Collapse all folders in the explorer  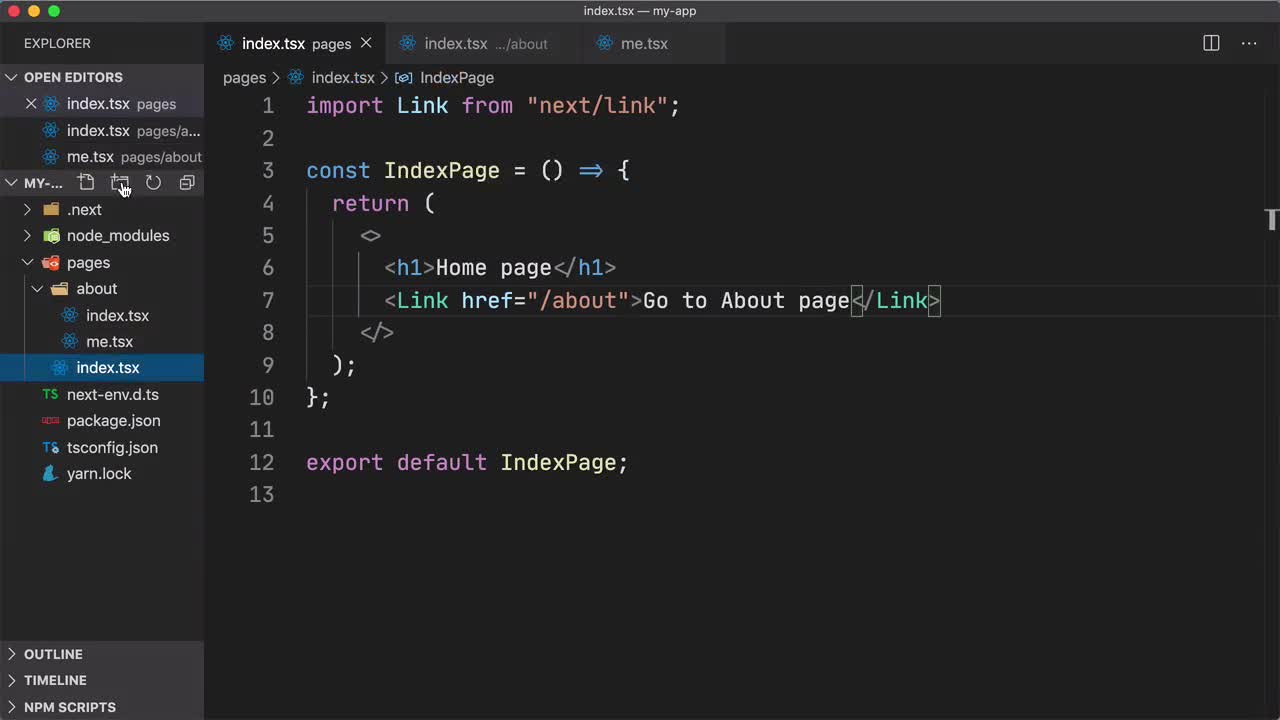click(187, 183)
